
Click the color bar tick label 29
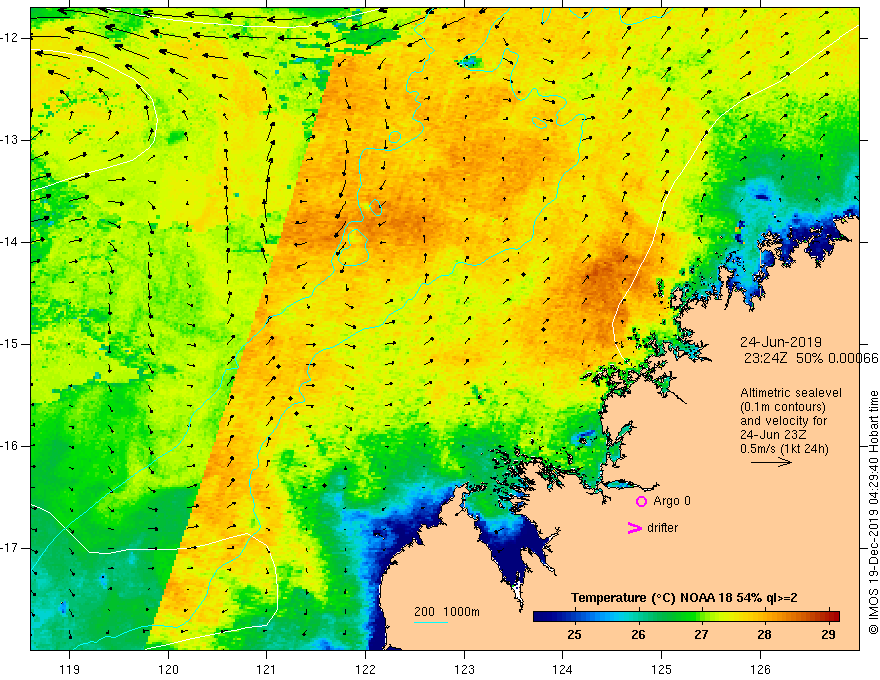(828, 635)
